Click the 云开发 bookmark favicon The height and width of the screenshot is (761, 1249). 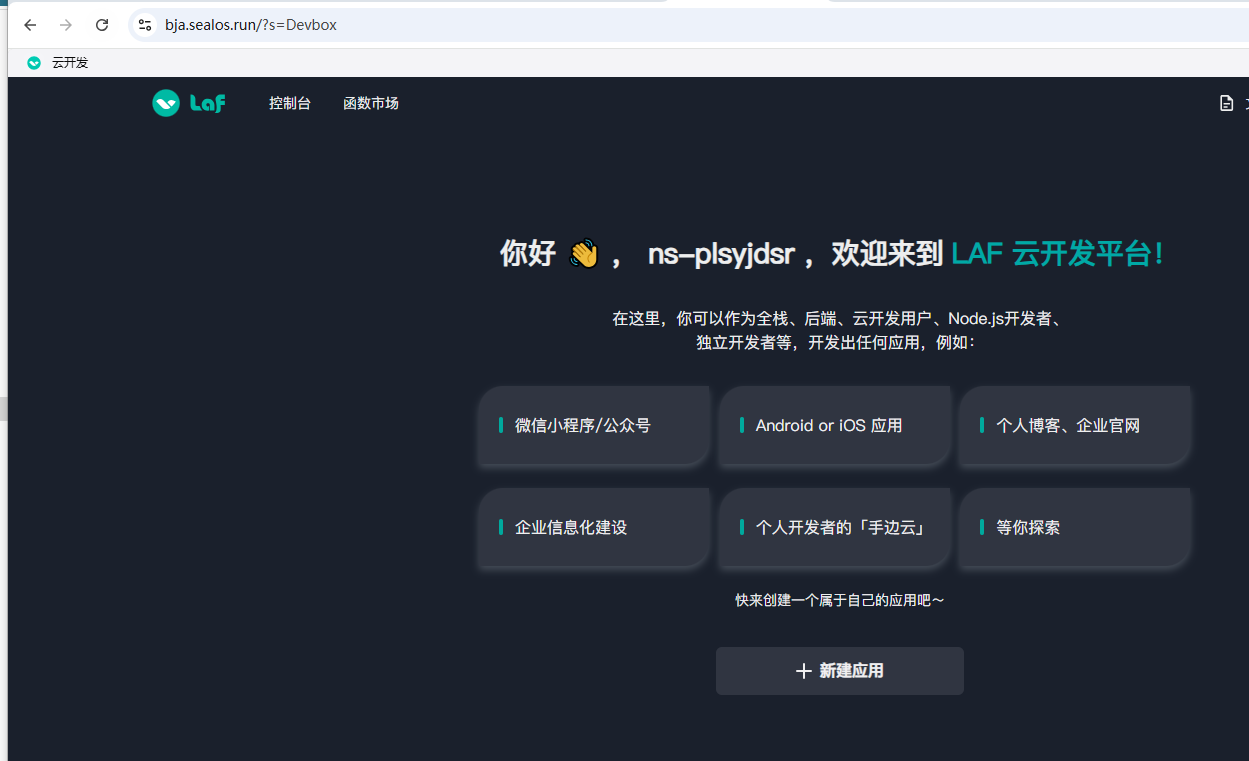[x=34, y=63]
